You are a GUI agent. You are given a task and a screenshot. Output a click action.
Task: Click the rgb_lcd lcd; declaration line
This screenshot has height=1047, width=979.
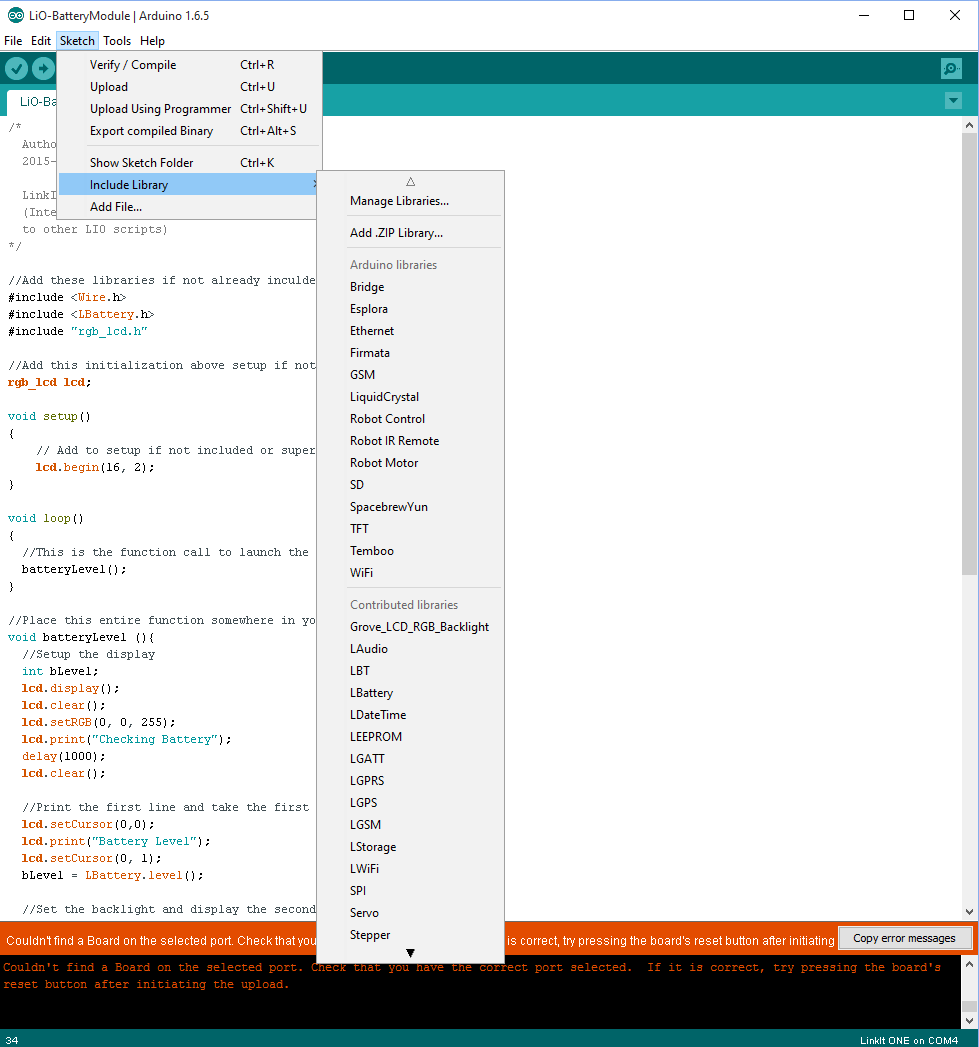pyautogui.click(x=49, y=383)
